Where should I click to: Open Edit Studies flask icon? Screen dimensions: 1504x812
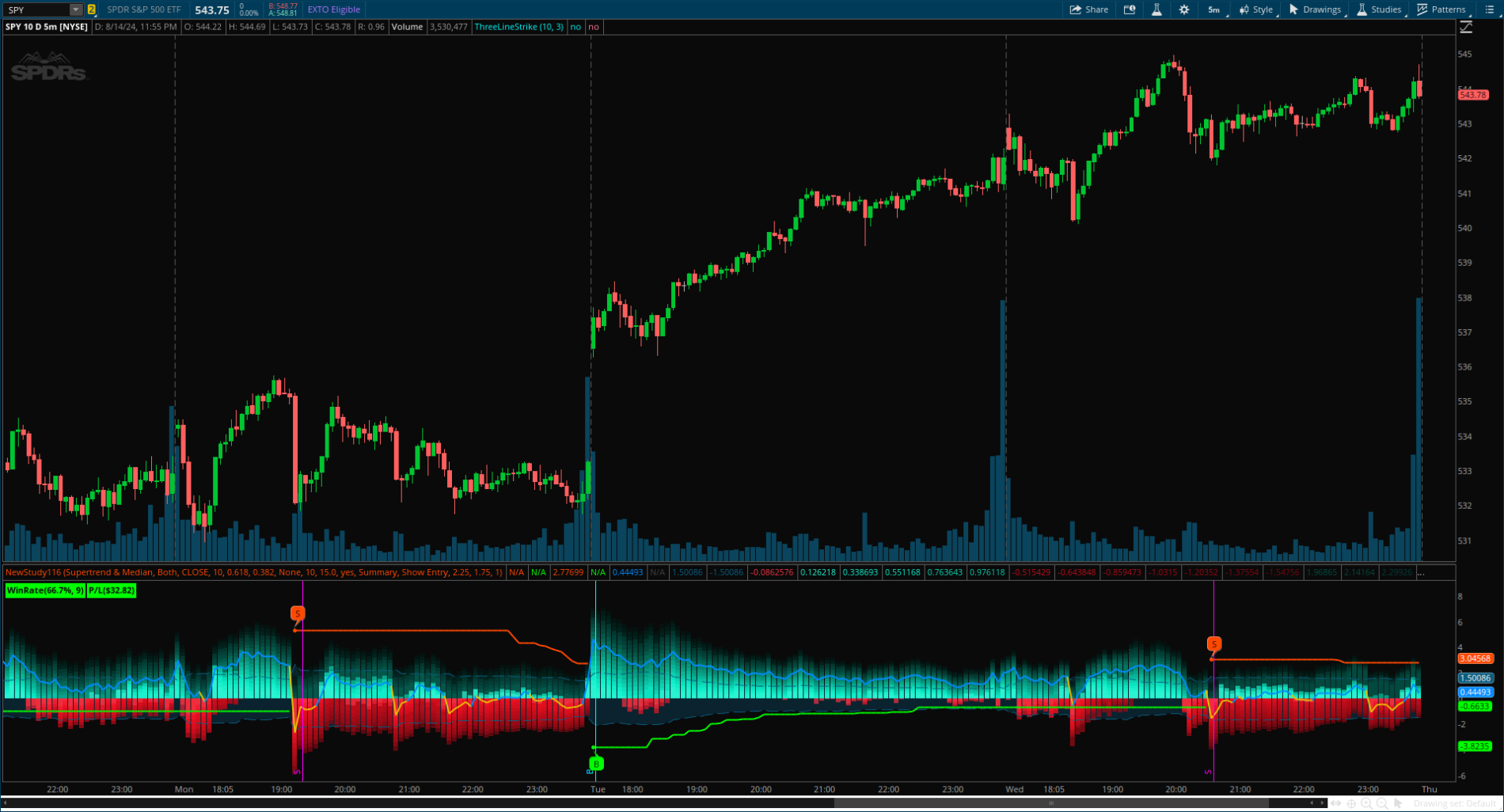pos(1156,9)
